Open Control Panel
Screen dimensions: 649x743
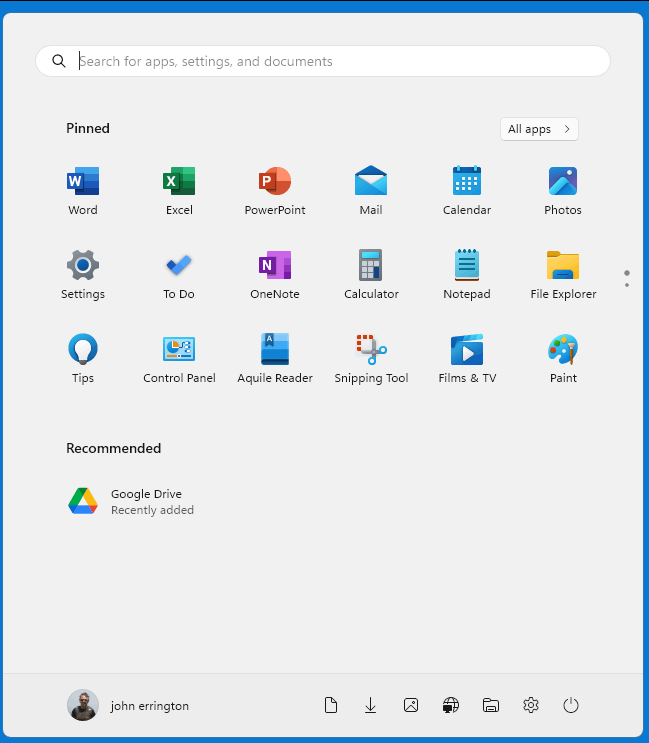click(179, 358)
